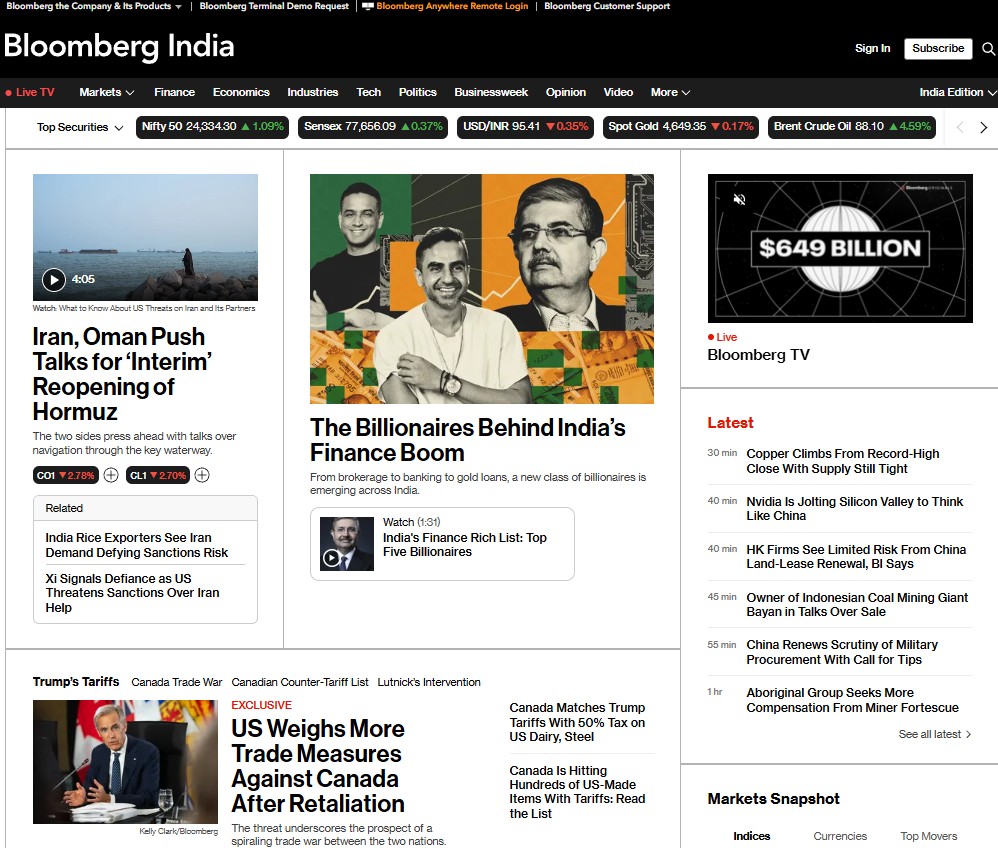Play the Iran threats video clip
The image size is (998, 848).
click(53, 279)
